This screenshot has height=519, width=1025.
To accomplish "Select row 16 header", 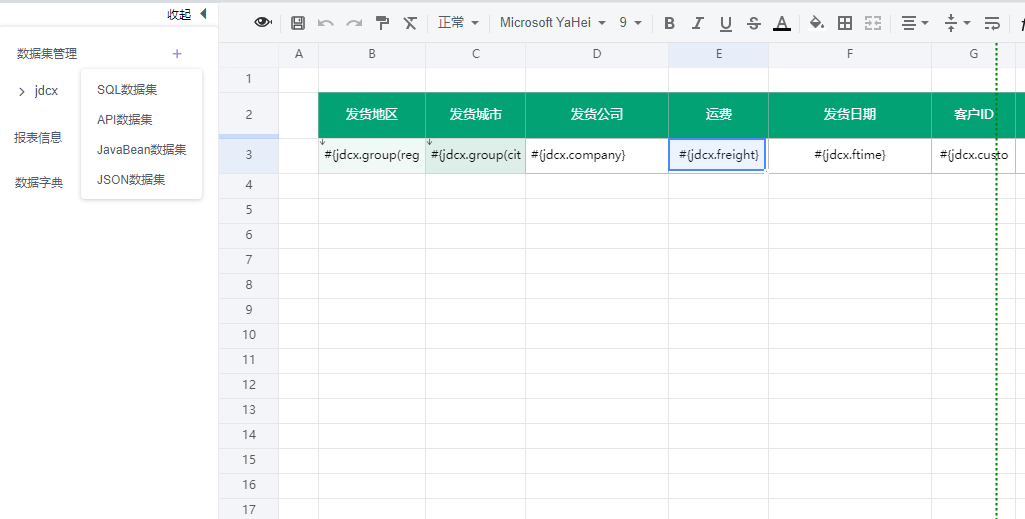I will [x=248, y=484].
